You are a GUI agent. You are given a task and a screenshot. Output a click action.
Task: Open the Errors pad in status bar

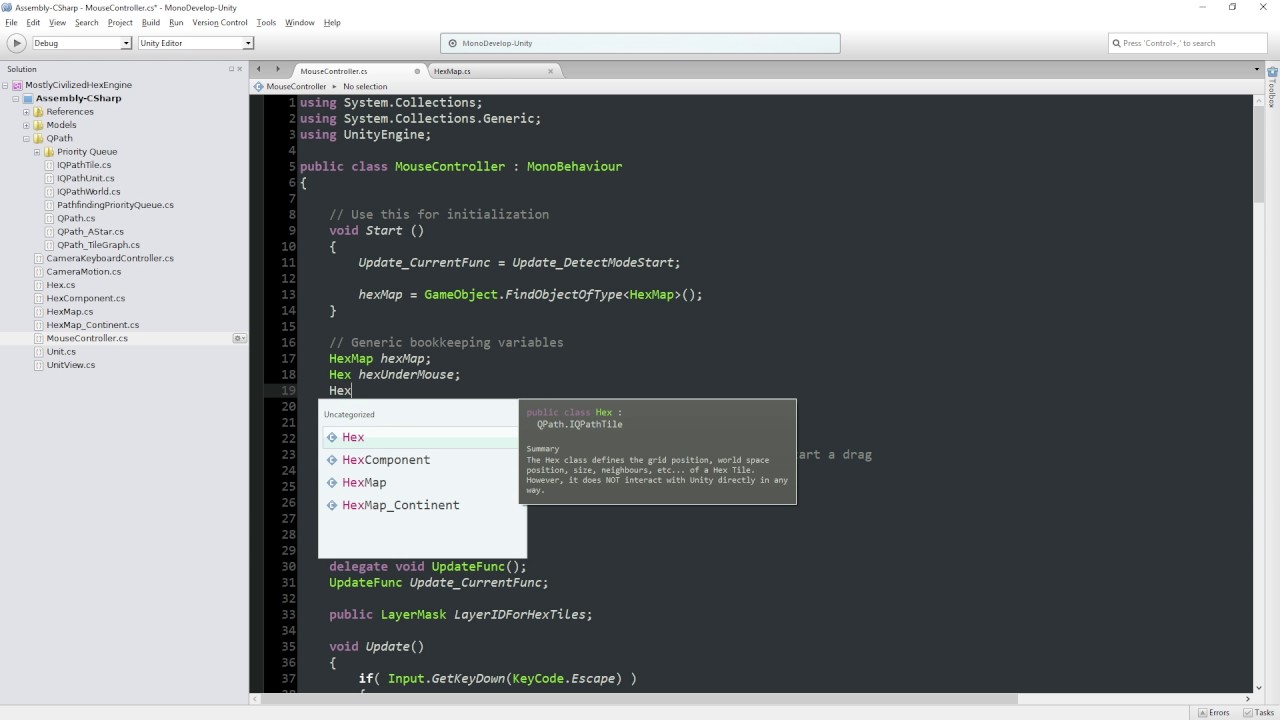tap(1213, 712)
